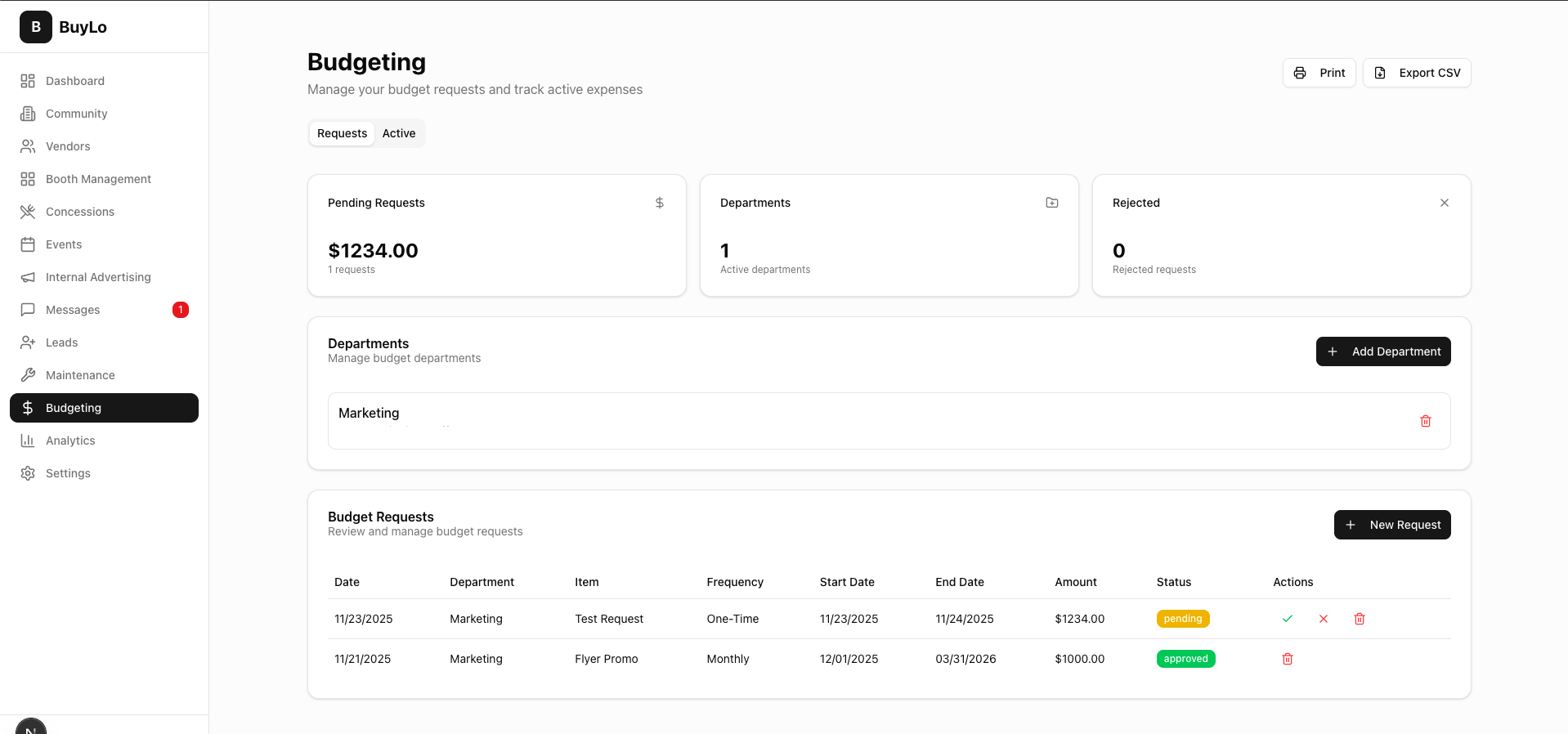This screenshot has width=1568, height=734.
Task: Click the BuyLo logo icon
Action: (x=36, y=27)
